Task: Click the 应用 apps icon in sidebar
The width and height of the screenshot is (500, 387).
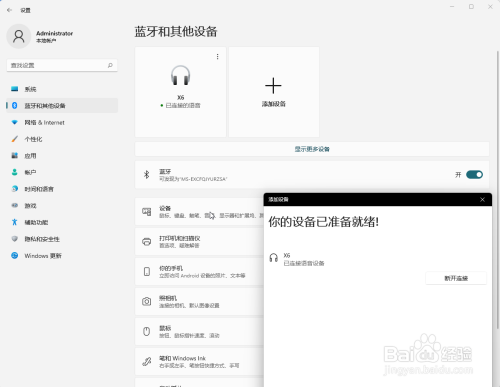Action: (15, 155)
